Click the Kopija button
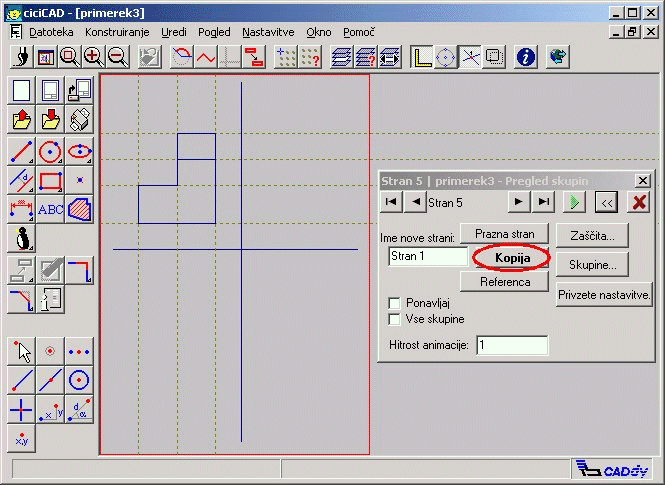This screenshot has width=665, height=485. [x=512, y=258]
